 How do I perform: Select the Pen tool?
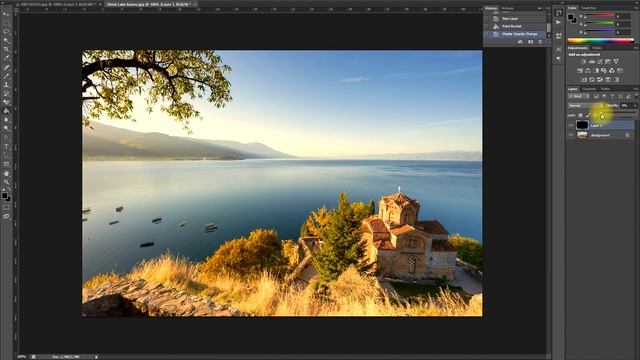[x=6, y=137]
